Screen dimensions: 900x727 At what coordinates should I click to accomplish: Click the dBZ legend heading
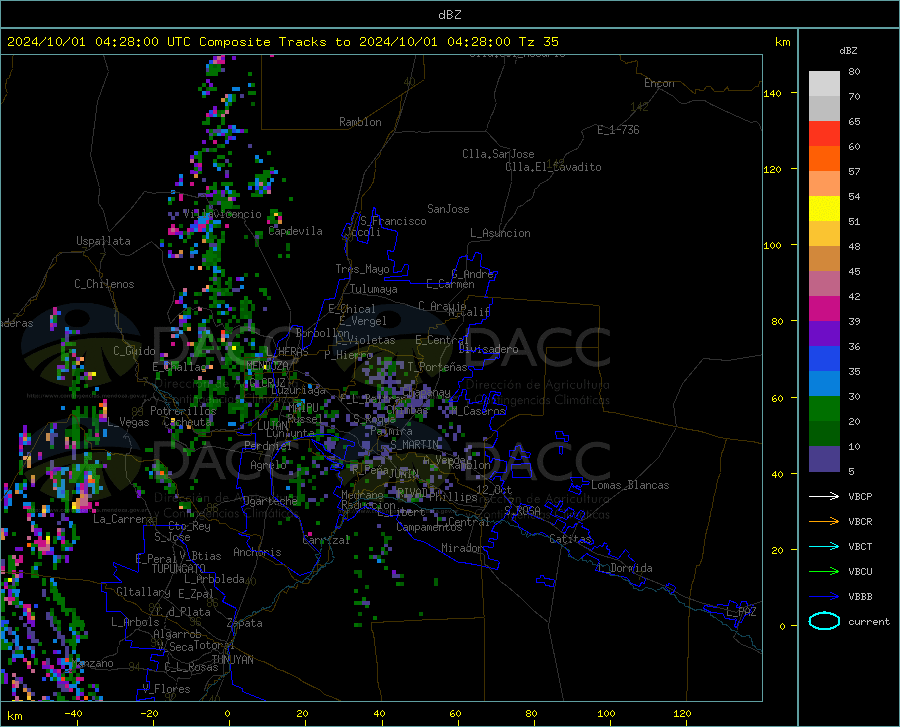[848, 51]
